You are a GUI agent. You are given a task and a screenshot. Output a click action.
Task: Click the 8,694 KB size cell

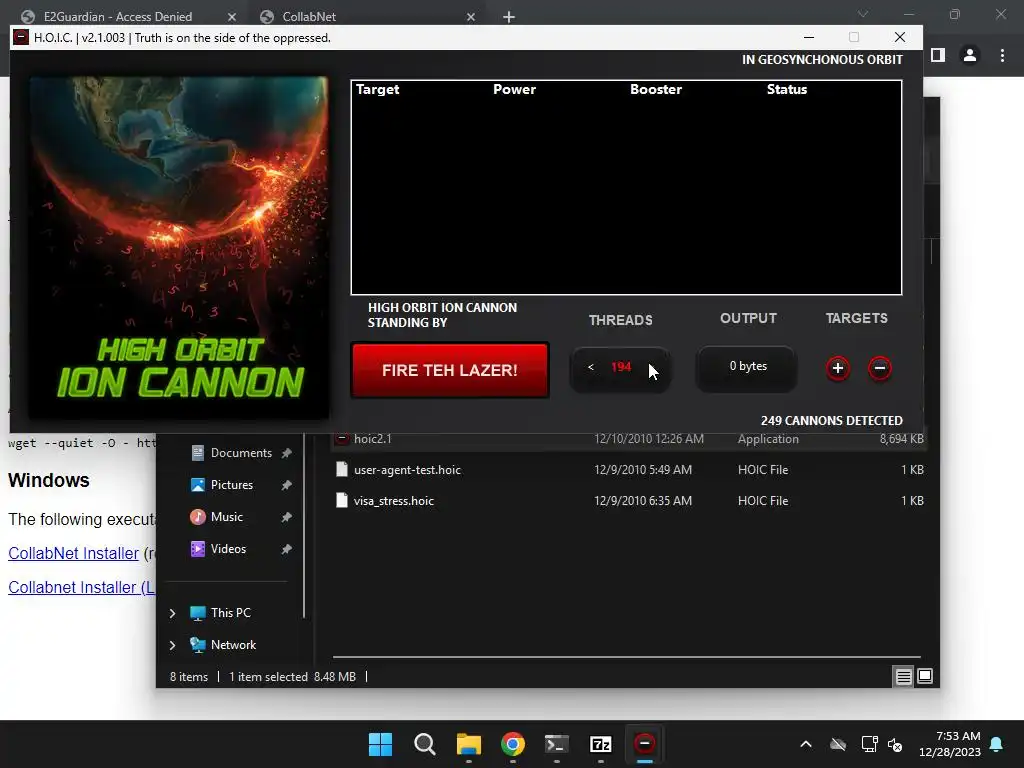[901, 439]
